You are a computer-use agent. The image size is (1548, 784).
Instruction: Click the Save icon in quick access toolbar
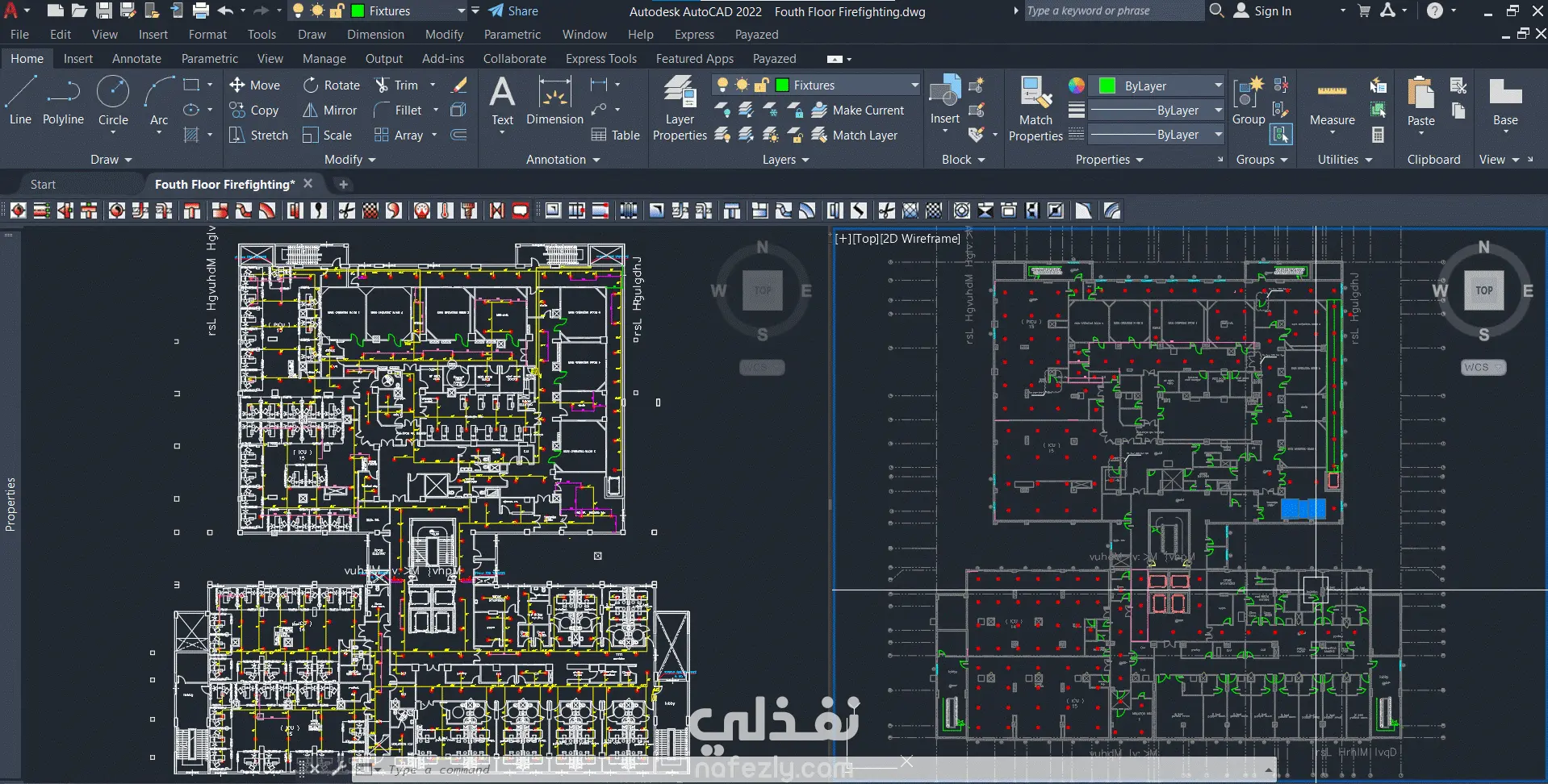tap(104, 10)
